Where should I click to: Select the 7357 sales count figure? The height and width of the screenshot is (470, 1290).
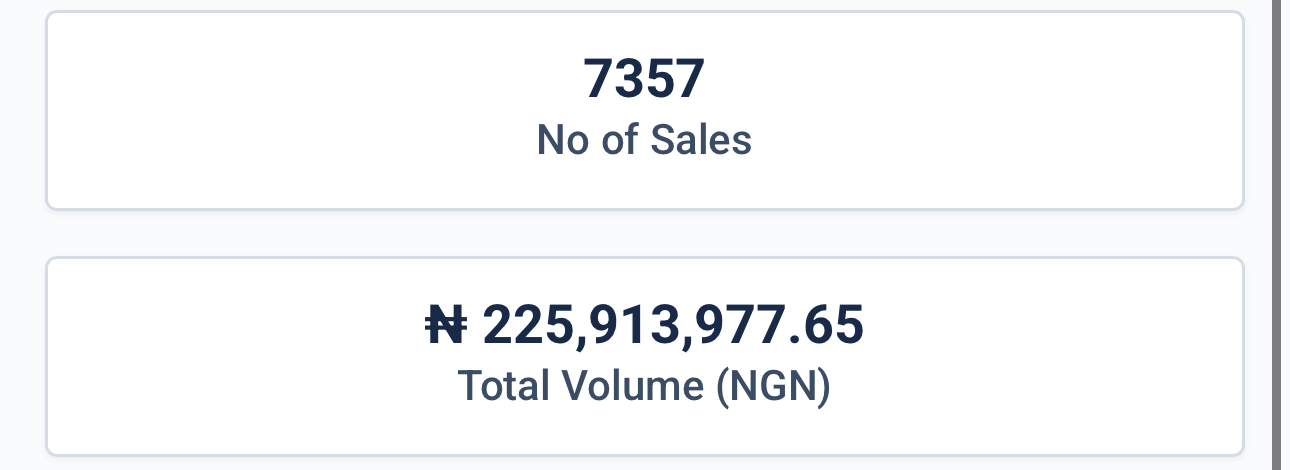click(x=644, y=79)
